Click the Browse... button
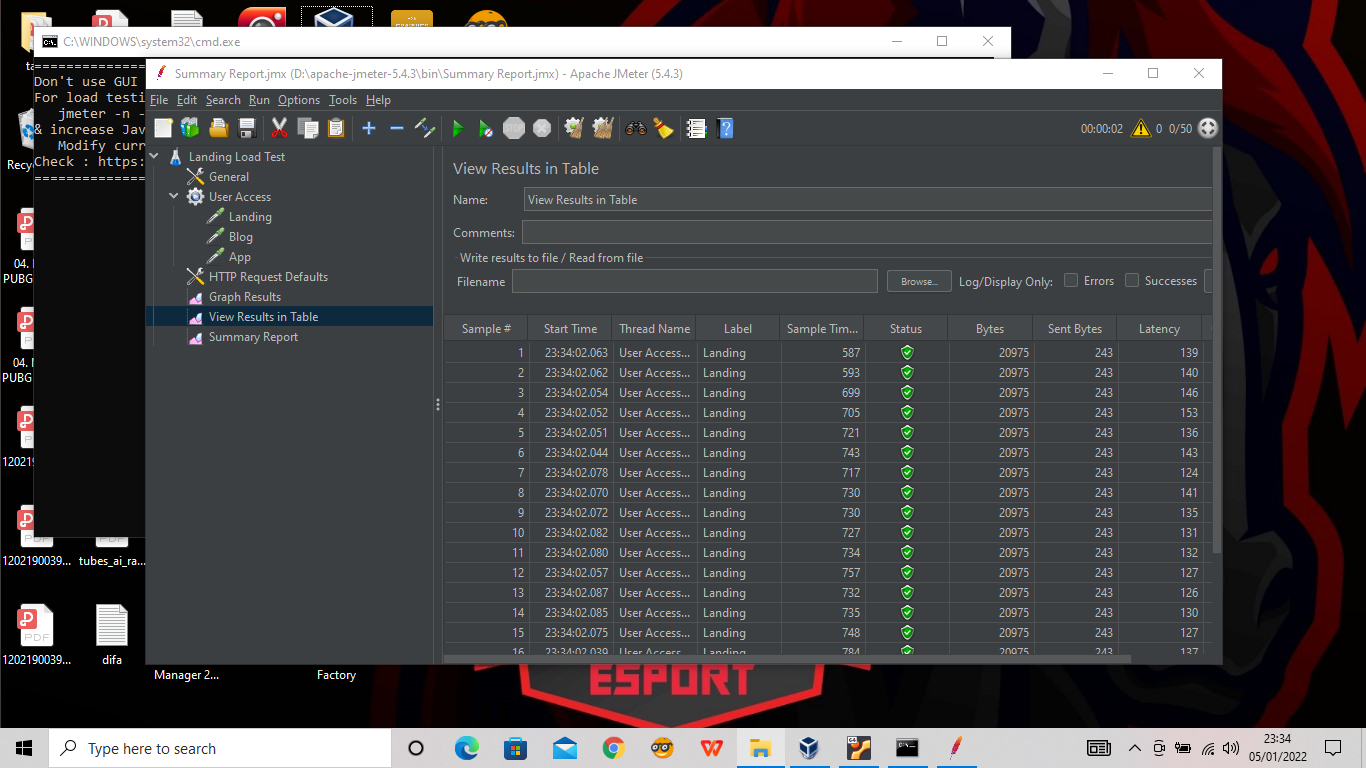The height and width of the screenshot is (768, 1366). [x=919, y=281]
